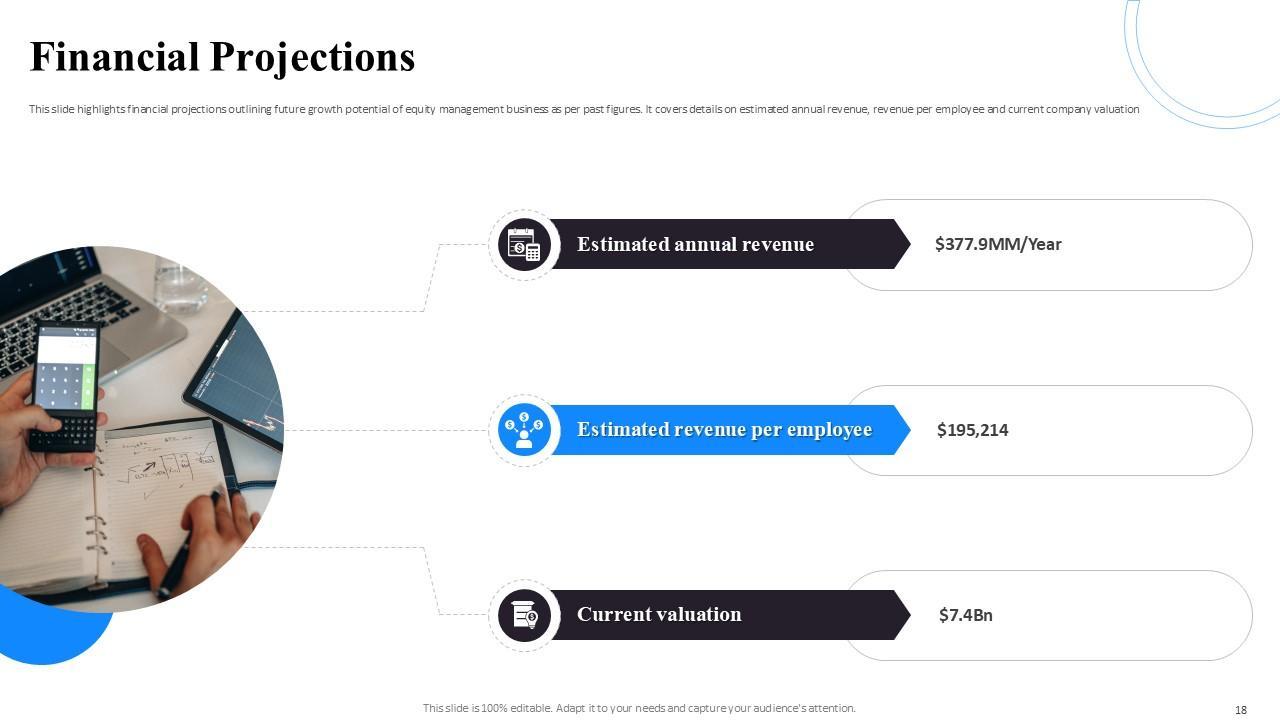Click the circular calculator desk photo
The image size is (1280, 720).
130,430
